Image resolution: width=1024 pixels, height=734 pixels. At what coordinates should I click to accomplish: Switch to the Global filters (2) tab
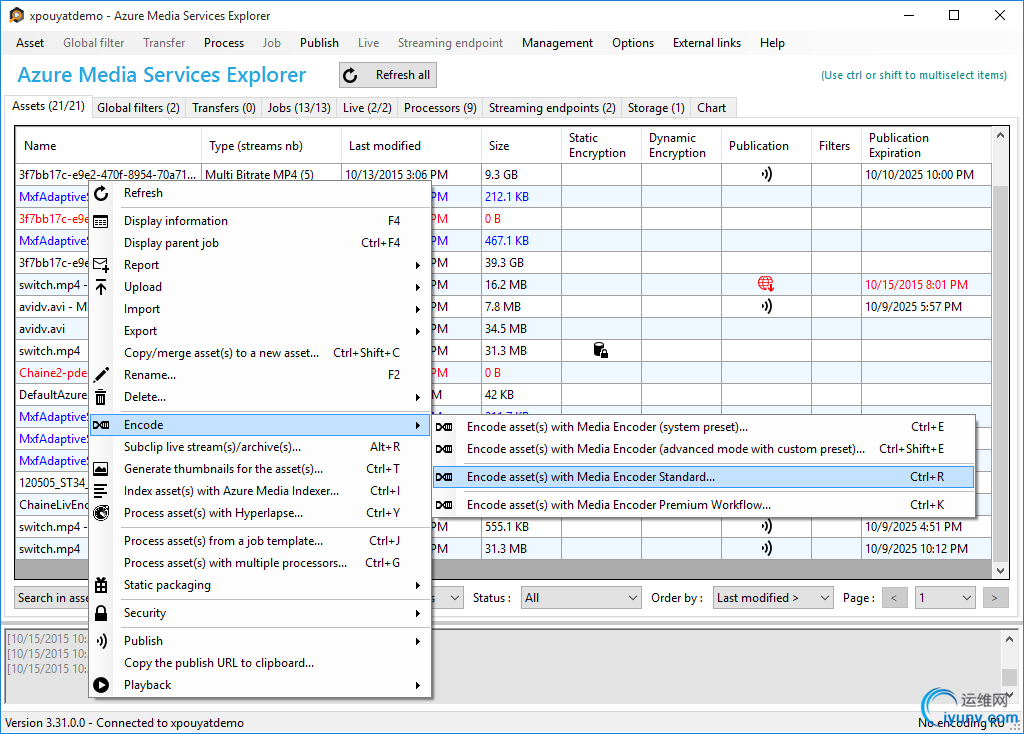(x=138, y=108)
